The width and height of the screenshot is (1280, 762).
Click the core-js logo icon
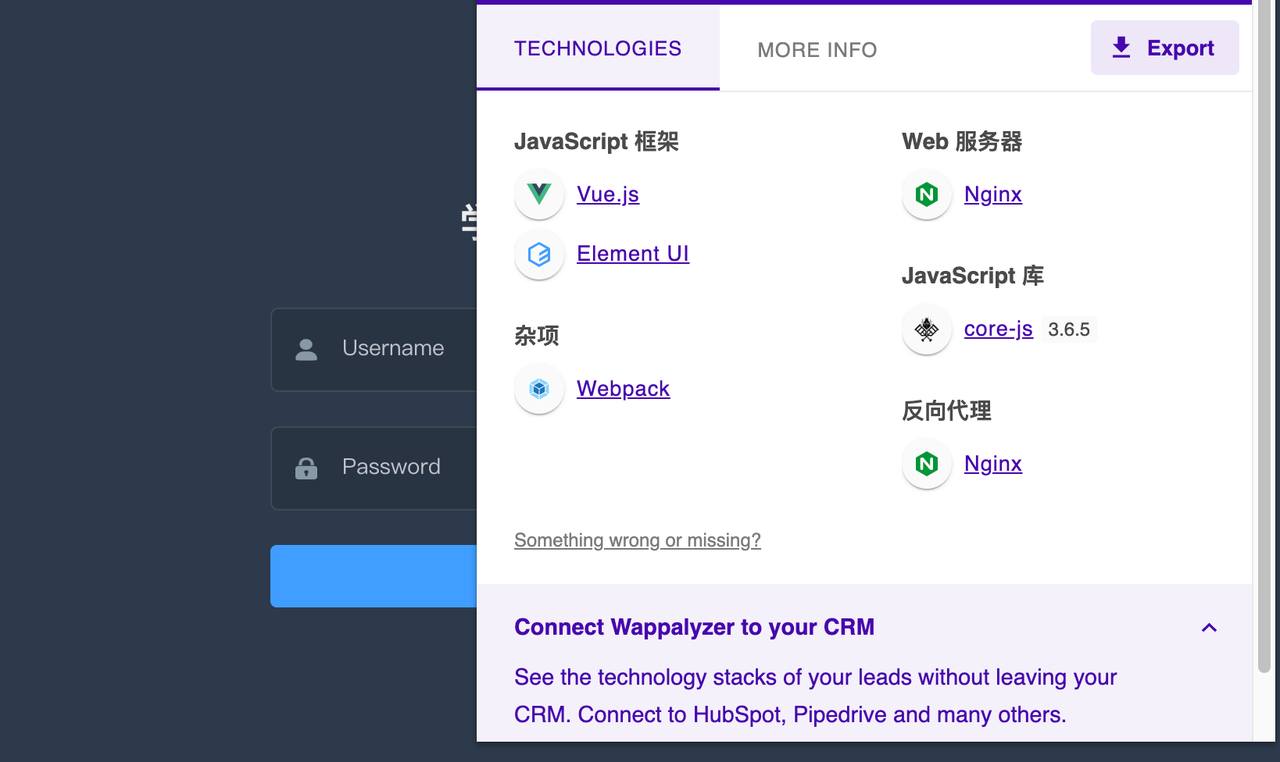coord(927,329)
